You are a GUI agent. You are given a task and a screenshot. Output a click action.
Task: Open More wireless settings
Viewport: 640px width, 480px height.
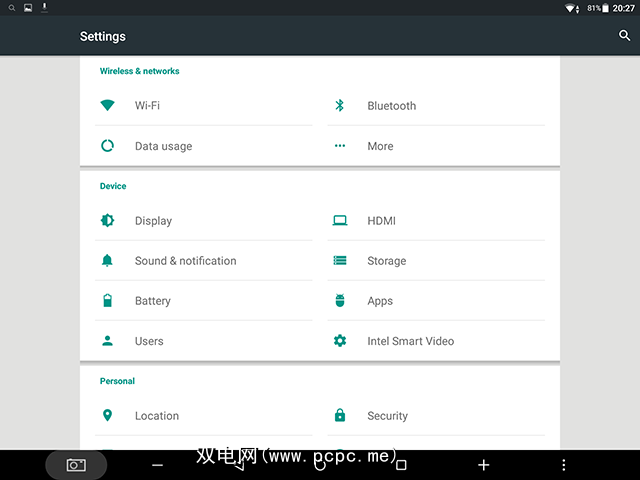[436, 146]
